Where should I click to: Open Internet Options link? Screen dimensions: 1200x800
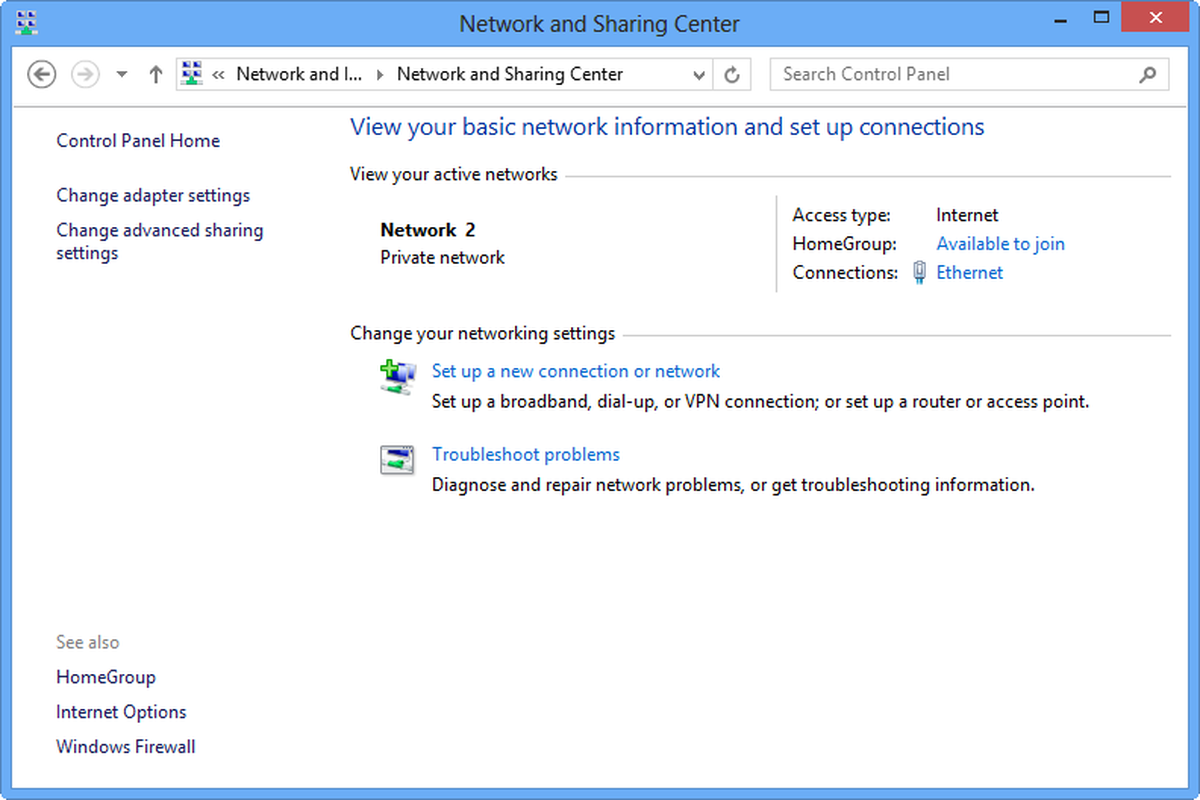point(121,711)
